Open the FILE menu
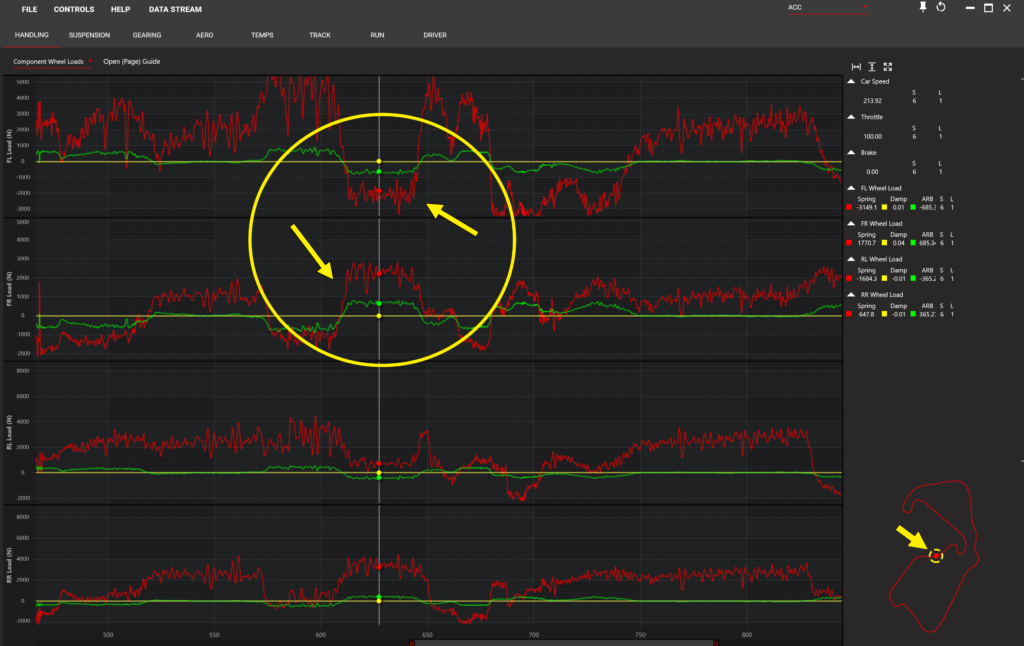This screenshot has width=1024, height=646. pos(29,9)
